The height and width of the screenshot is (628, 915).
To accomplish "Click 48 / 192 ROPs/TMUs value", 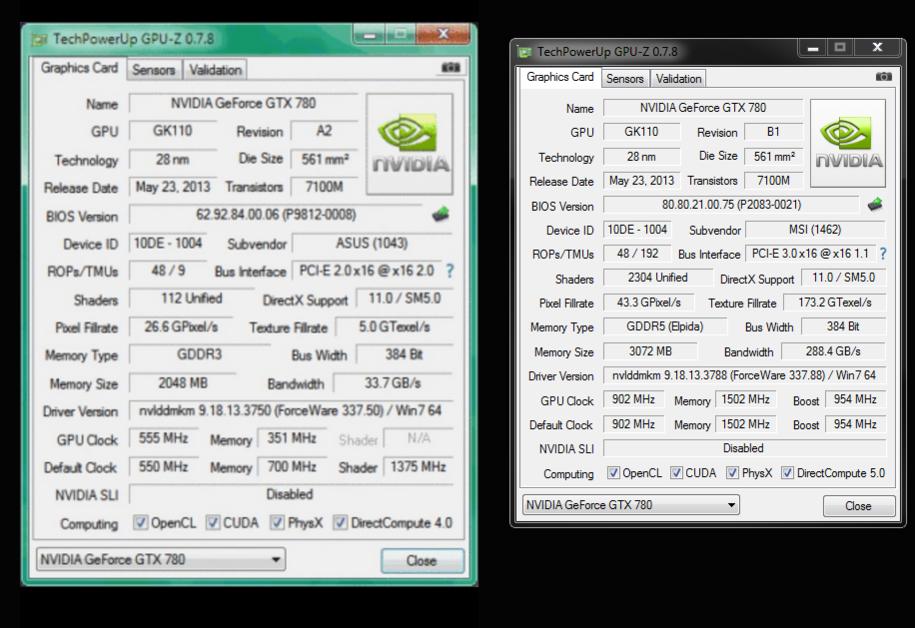I will 637,253.
